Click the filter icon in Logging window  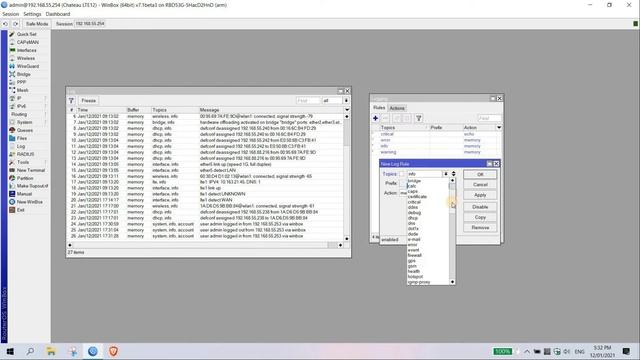click(419, 118)
